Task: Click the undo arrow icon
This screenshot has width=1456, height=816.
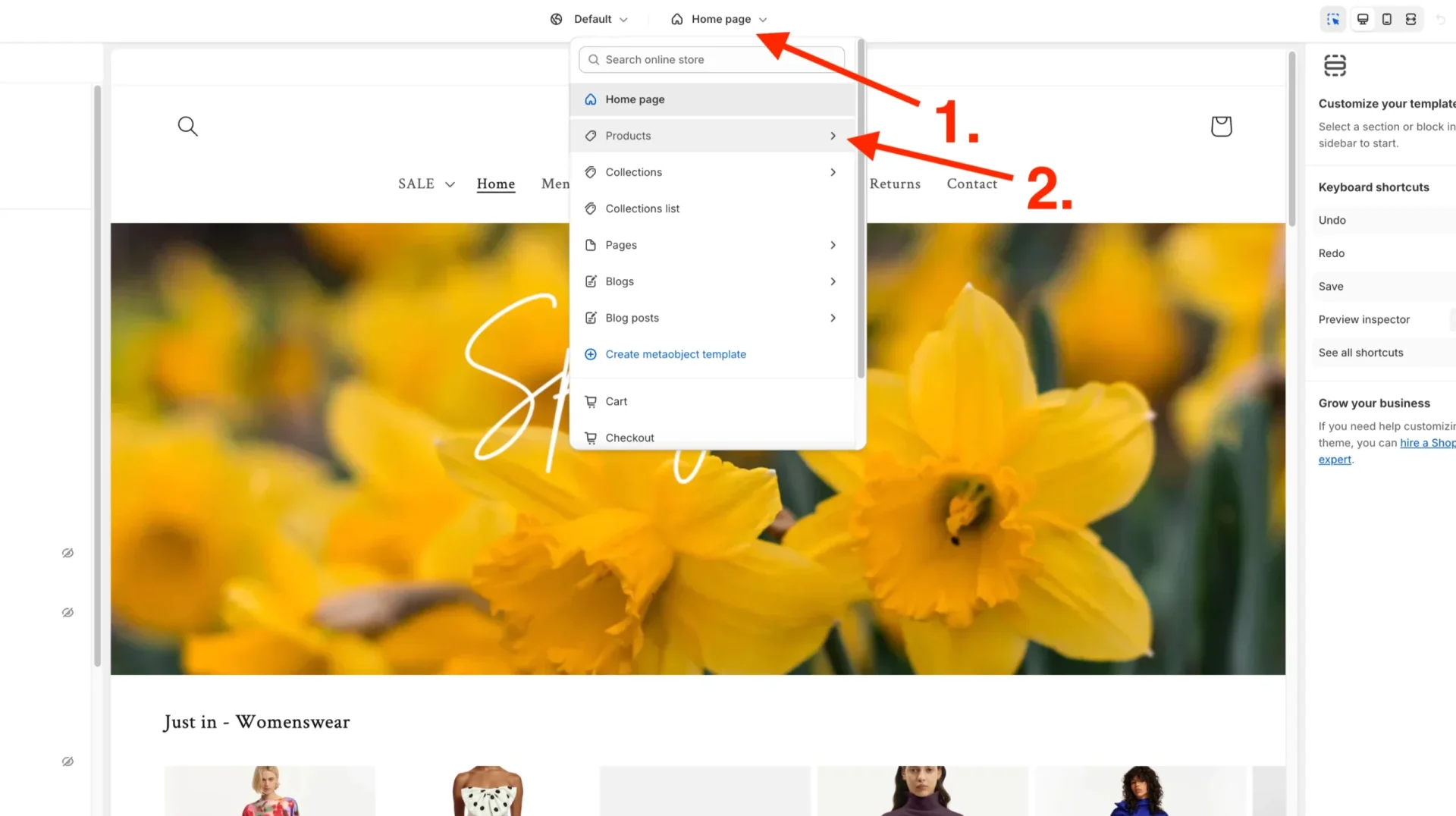Action: tap(1440, 19)
